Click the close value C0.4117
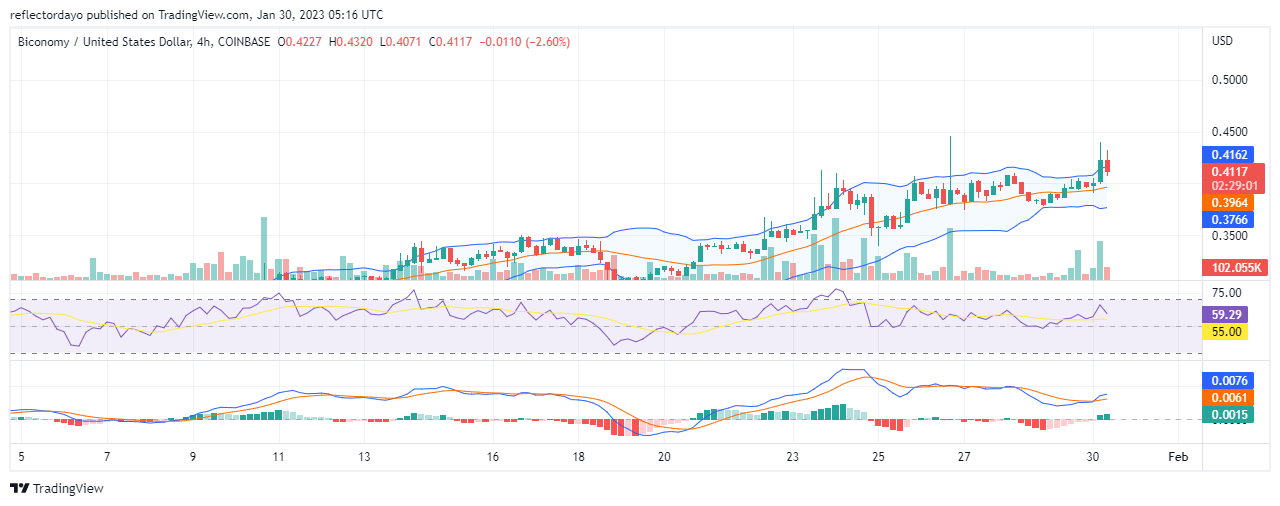 pos(452,41)
